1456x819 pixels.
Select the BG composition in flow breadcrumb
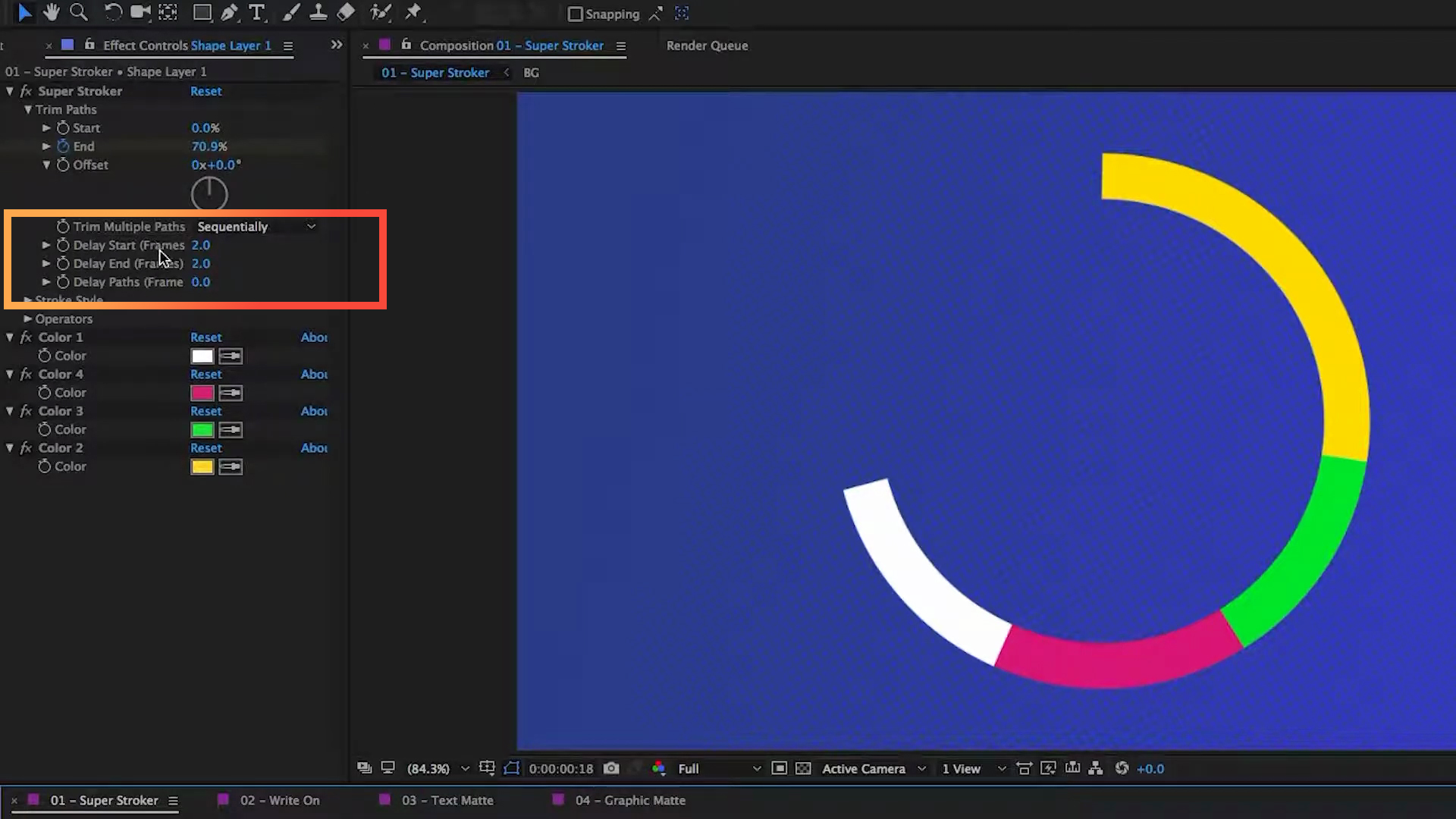[x=531, y=73]
